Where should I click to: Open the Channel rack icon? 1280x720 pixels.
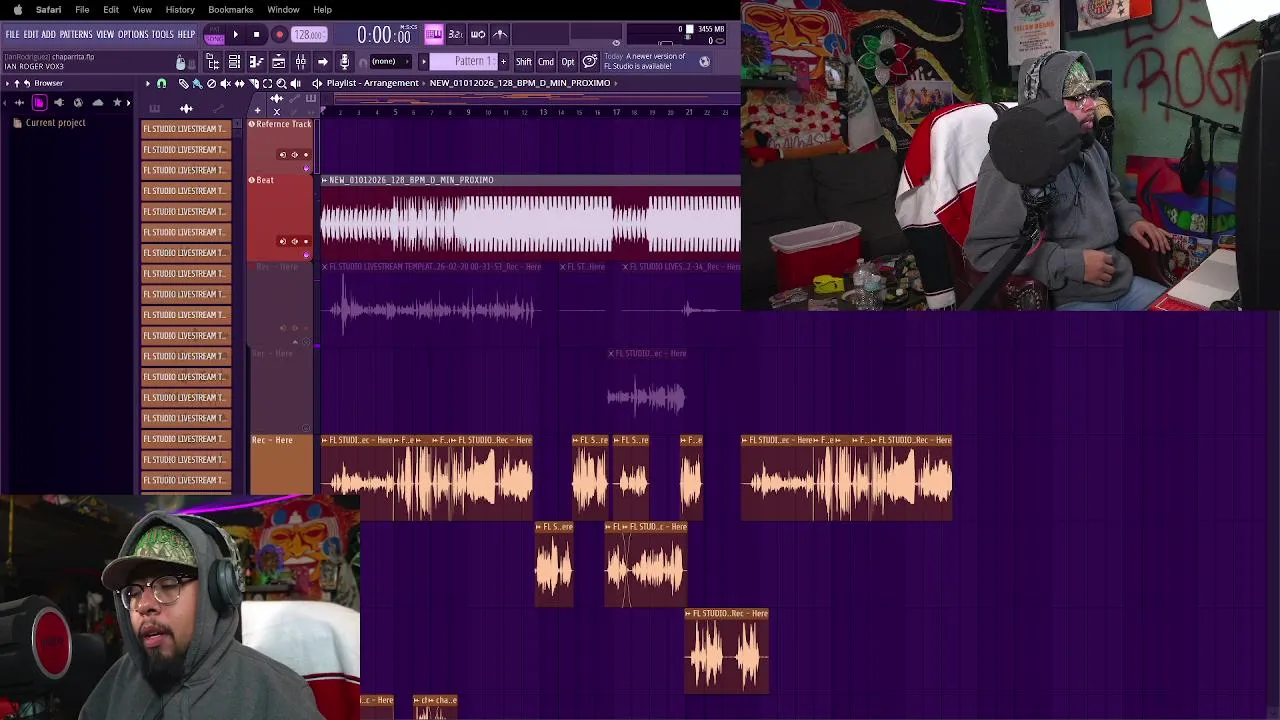tap(234, 62)
